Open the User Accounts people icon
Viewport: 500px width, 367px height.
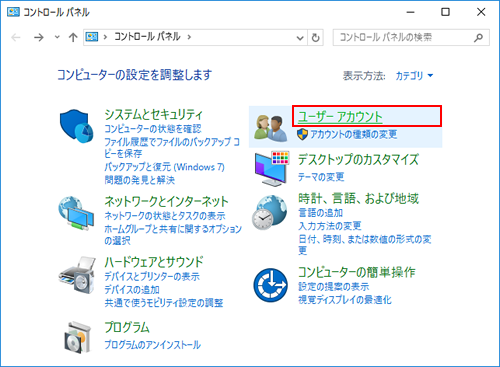270,128
